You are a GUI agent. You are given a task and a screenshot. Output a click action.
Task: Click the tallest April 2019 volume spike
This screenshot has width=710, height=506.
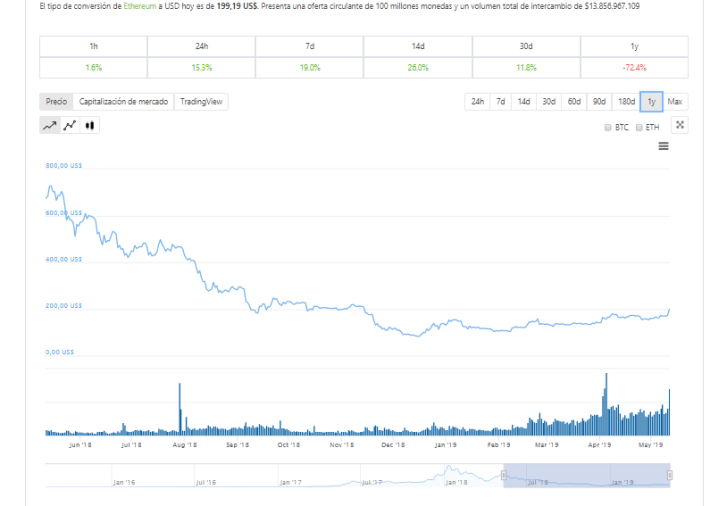point(606,404)
